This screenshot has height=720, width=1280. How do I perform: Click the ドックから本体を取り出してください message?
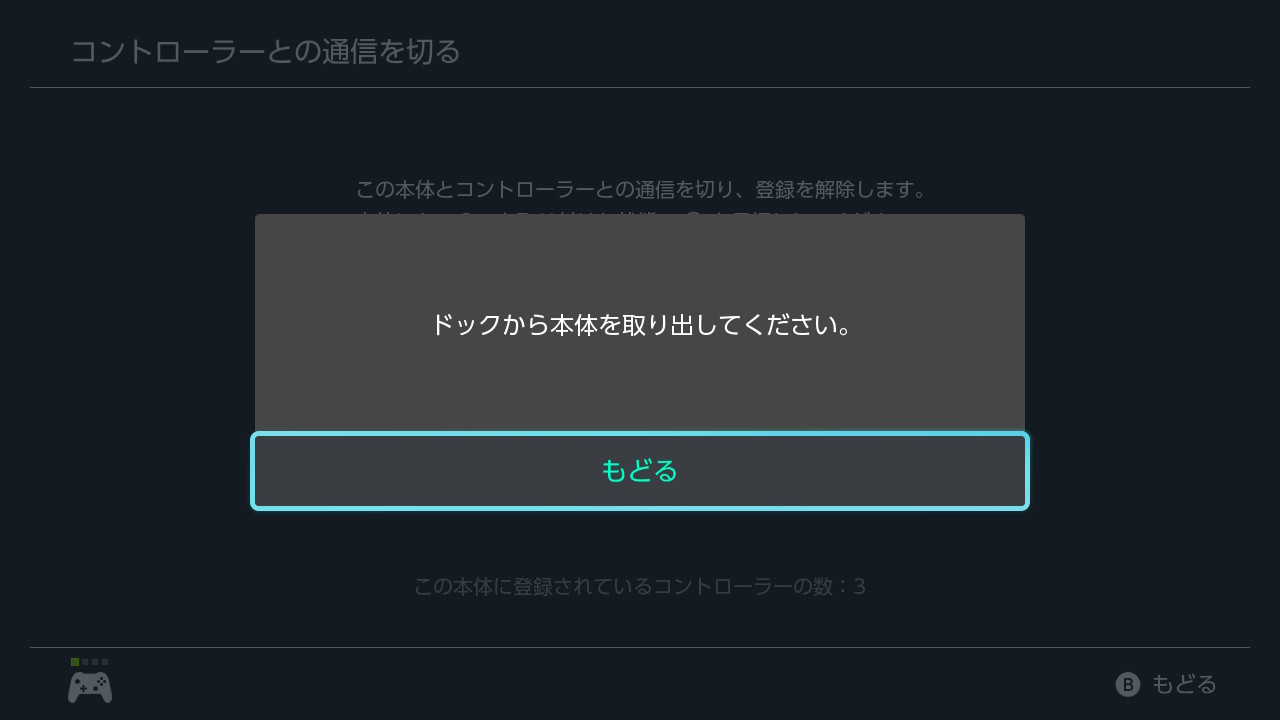pyautogui.click(x=640, y=325)
